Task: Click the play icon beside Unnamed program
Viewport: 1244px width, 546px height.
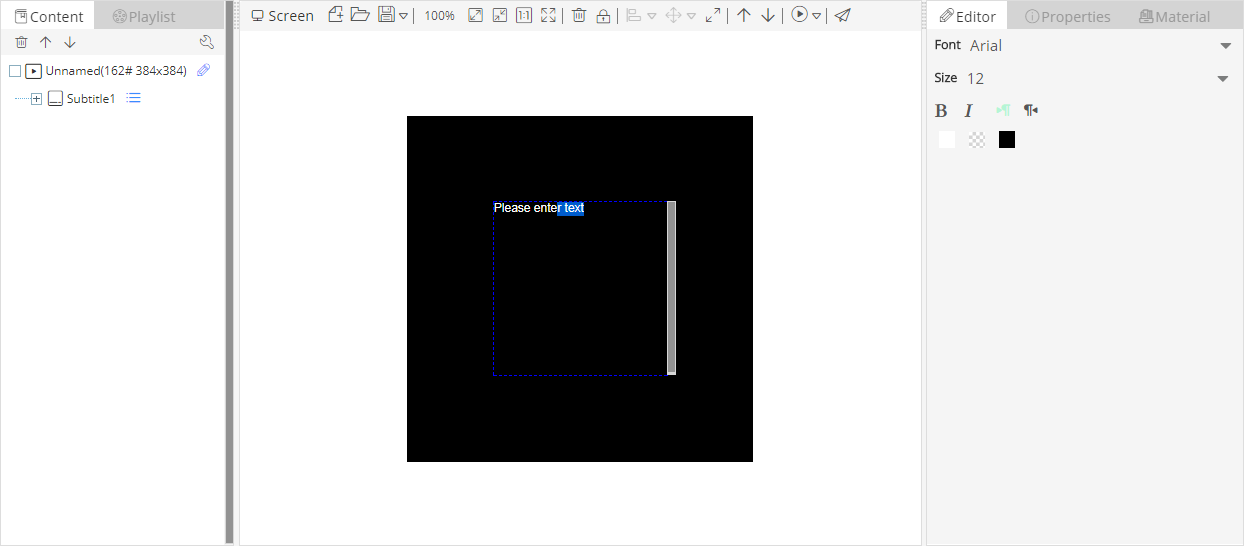Action: (33, 71)
